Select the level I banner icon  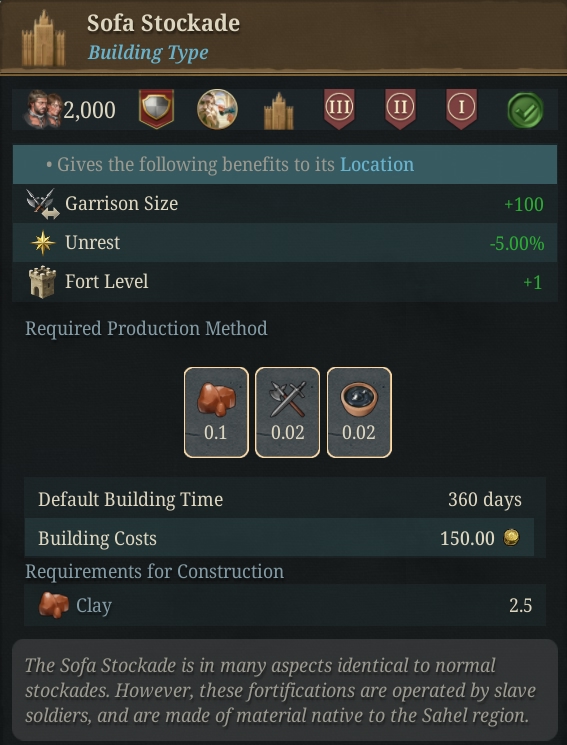pyautogui.click(x=461, y=109)
